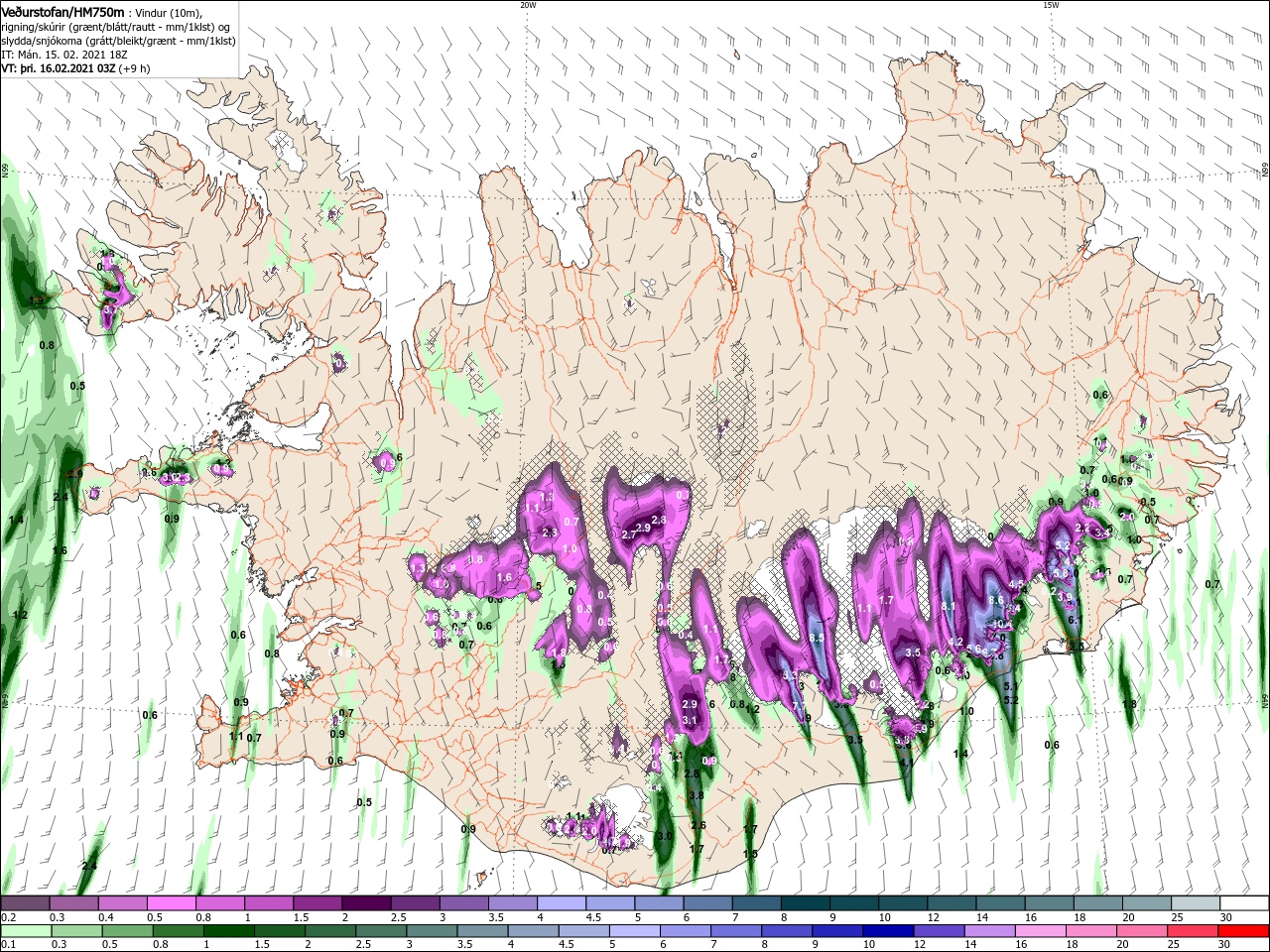Click the 2.7 snowfall value on map
Viewport: 1270px width, 952px height.
[x=628, y=535]
